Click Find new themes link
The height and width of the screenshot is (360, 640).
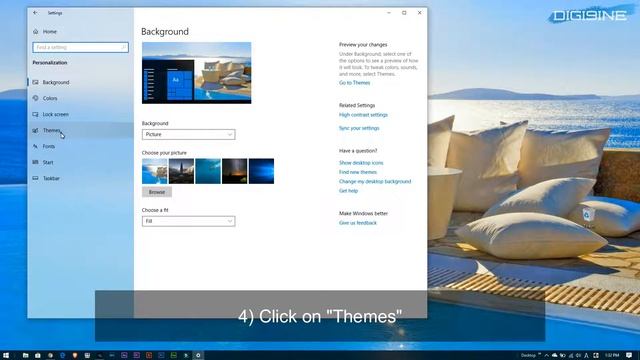point(358,172)
